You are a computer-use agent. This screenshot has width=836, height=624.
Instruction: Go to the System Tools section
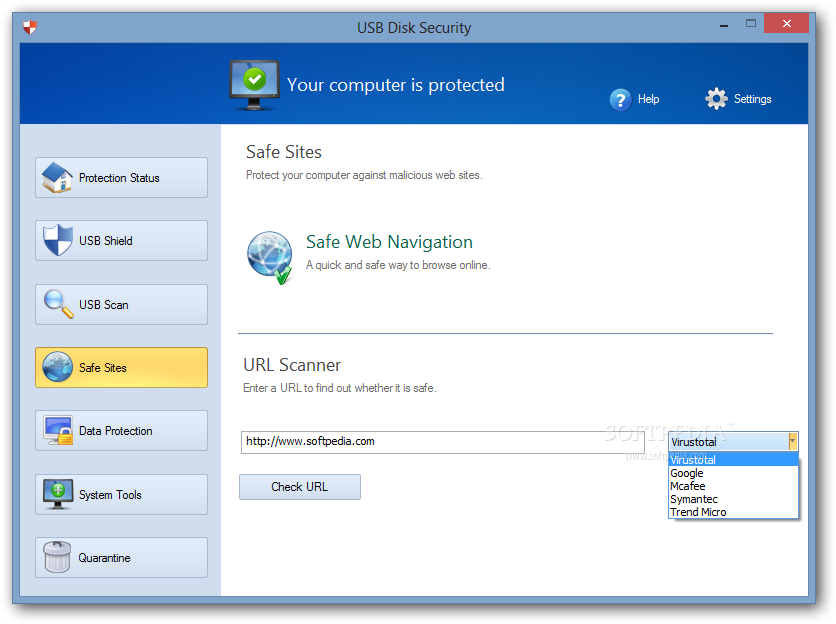[x=122, y=494]
